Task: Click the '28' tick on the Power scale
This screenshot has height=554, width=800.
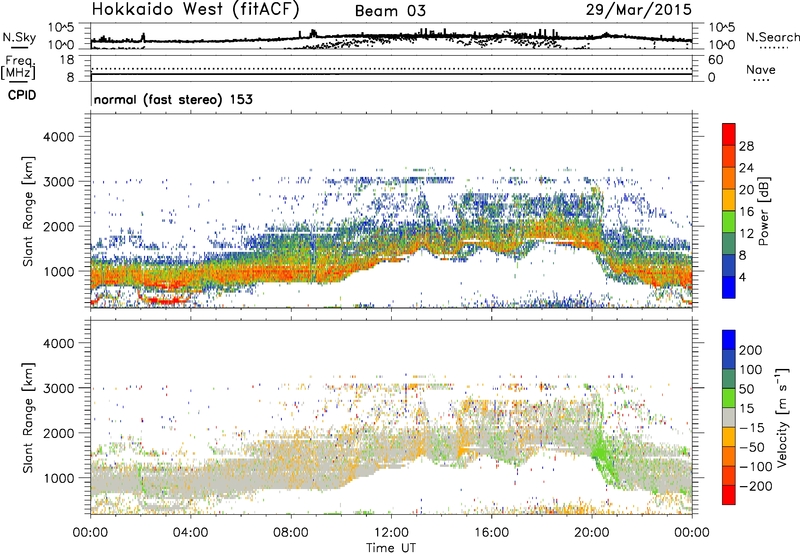Action: 746,146
